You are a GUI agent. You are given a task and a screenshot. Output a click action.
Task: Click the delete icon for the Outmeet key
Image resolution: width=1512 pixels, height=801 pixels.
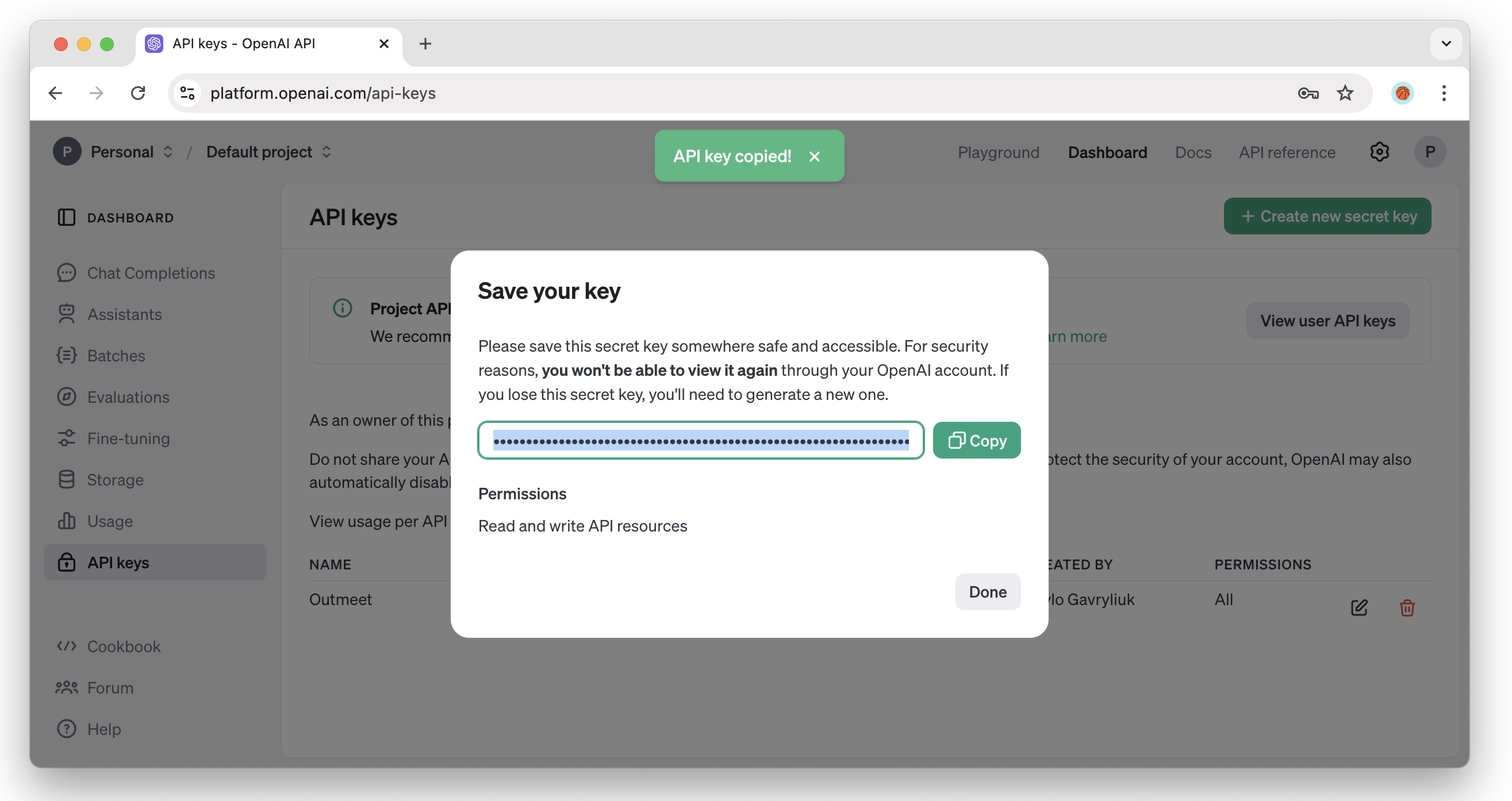click(x=1407, y=607)
